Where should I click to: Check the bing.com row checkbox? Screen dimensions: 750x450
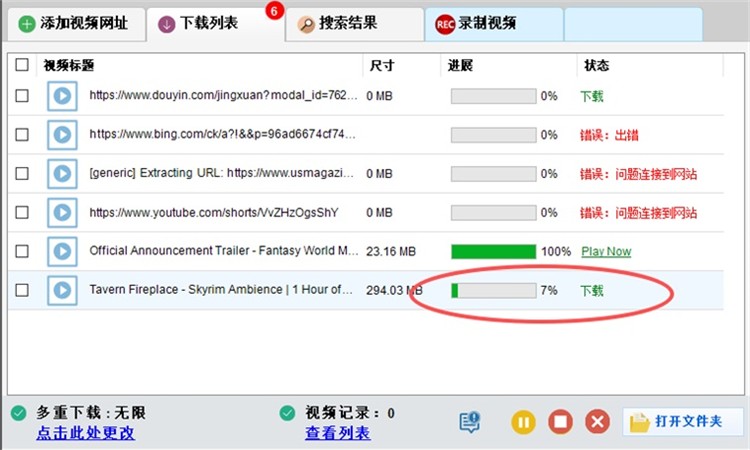(22, 135)
